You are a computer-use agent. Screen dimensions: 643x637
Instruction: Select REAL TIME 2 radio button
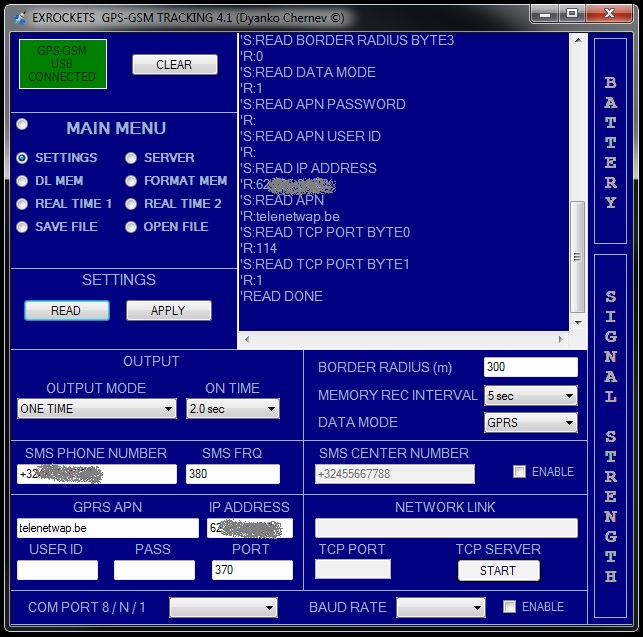pyautogui.click(x=131, y=204)
